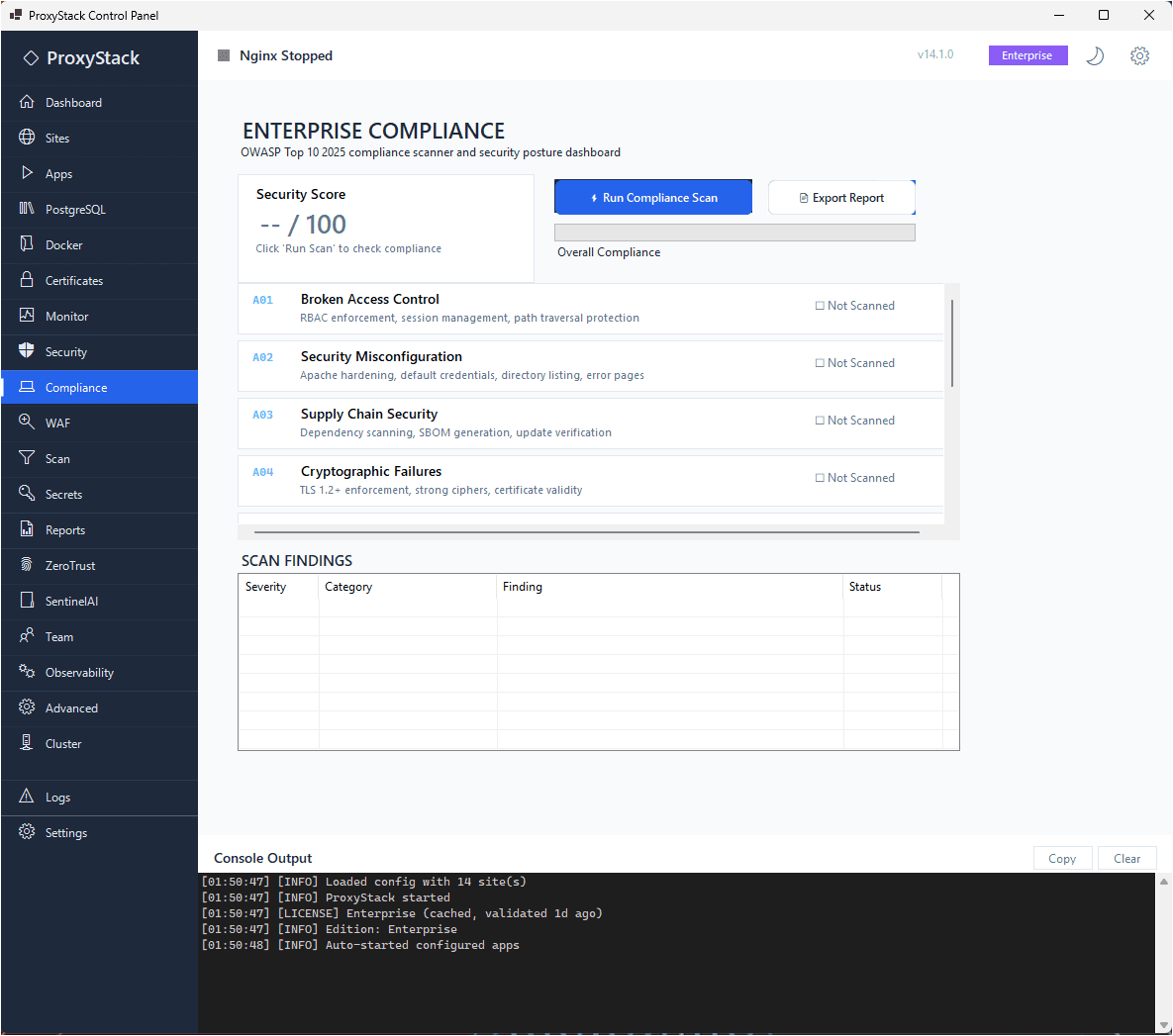Open the WAF configuration
This screenshot has height=1036, width=1173.
point(58,423)
